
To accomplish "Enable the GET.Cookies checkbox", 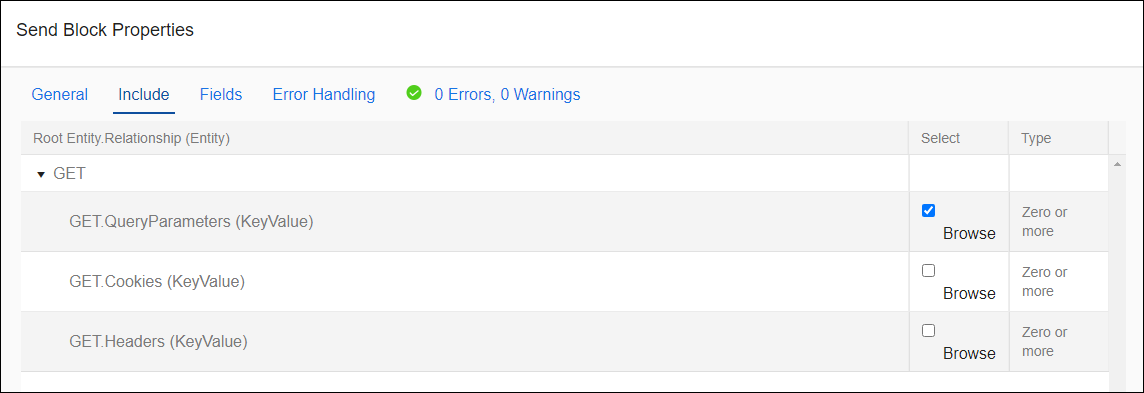I will tap(928, 271).
